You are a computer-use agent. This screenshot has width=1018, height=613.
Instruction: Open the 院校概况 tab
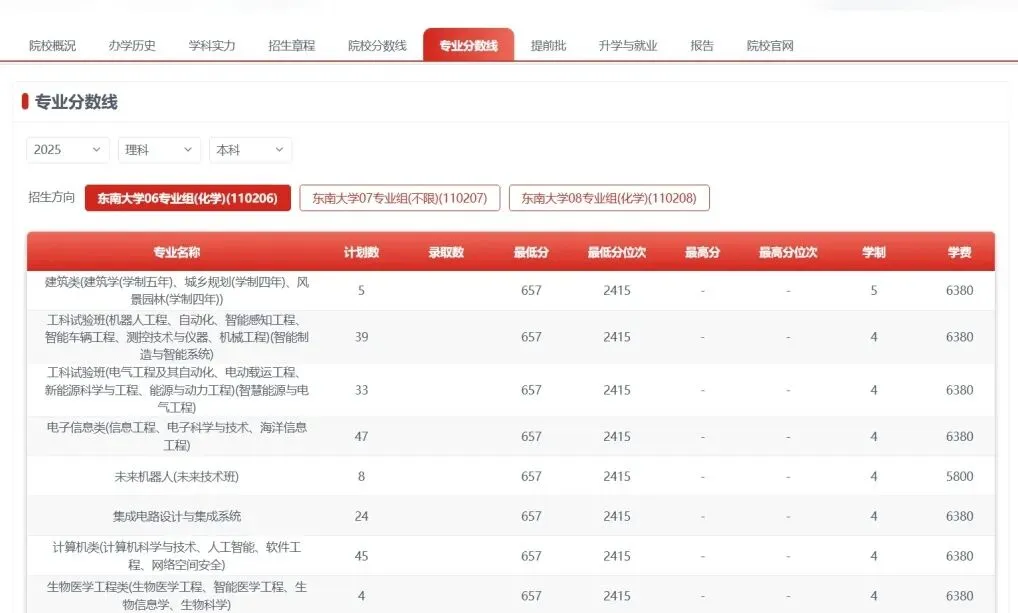pos(53,45)
